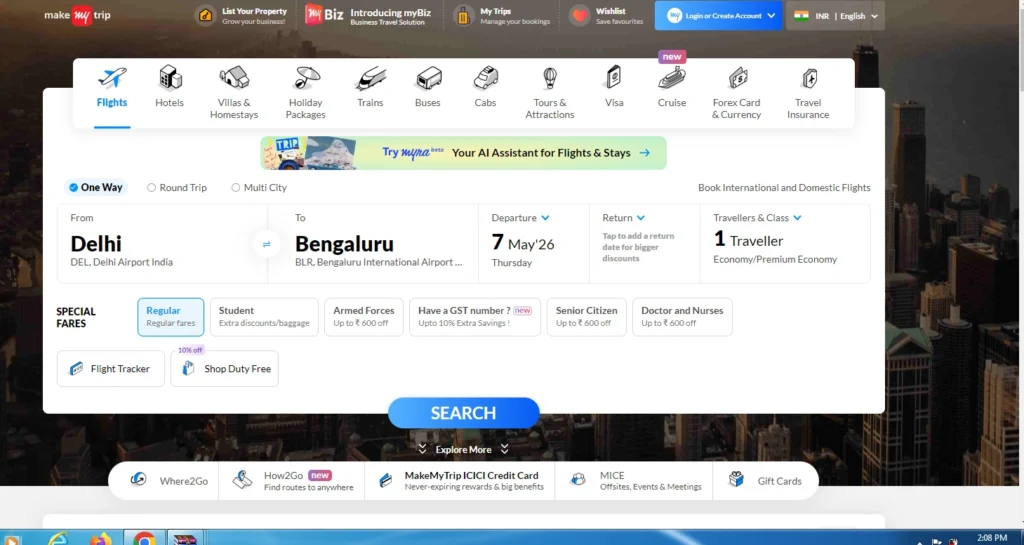Viewport: 1024px width, 545px height.
Task: Open the Hotels building icon
Action: click(x=170, y=78)
